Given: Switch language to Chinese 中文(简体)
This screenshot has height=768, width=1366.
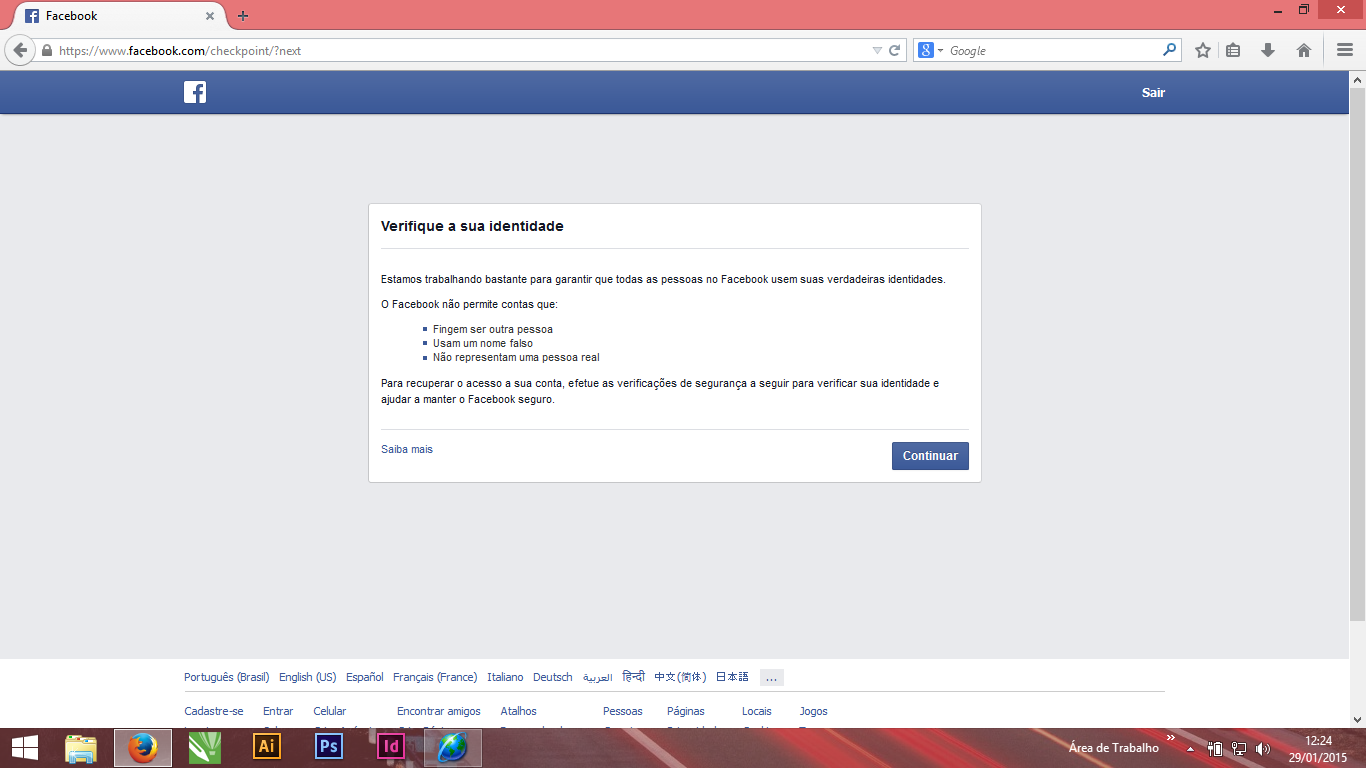Looking at the screenshot, I should coord(680,677).
